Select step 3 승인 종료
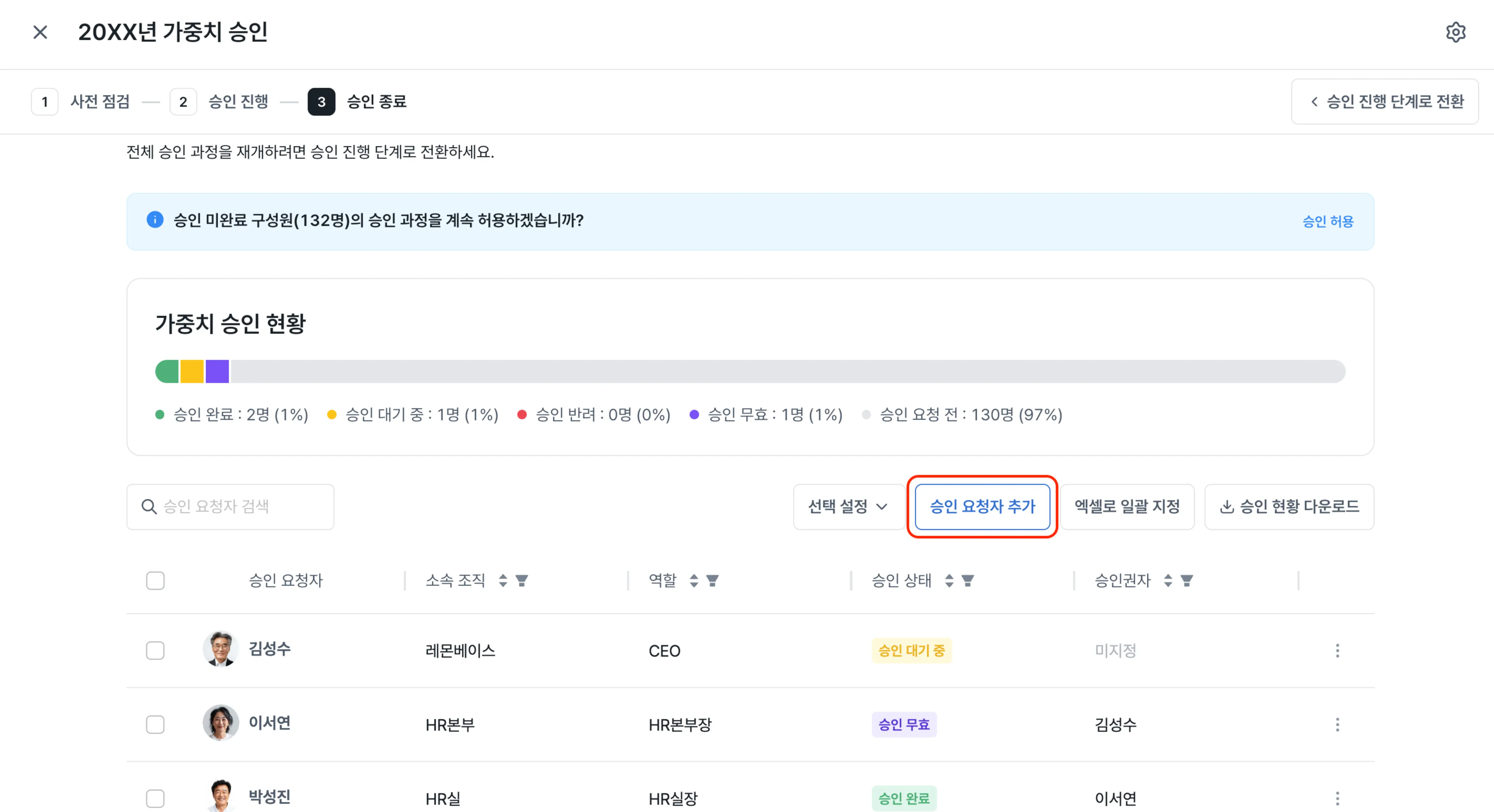 [x=357, y=102]
